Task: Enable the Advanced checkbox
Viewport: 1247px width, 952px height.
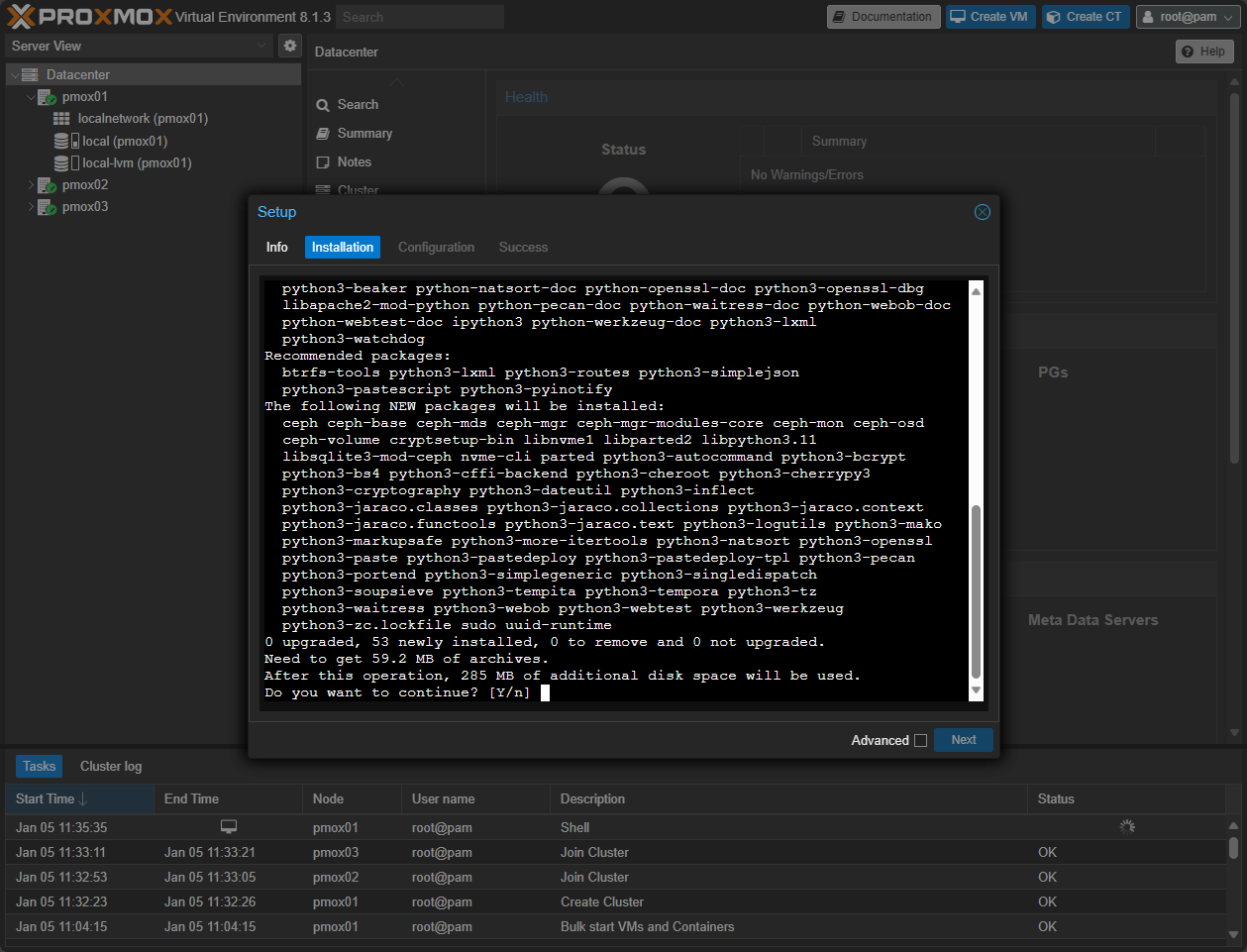Action: 920,740
